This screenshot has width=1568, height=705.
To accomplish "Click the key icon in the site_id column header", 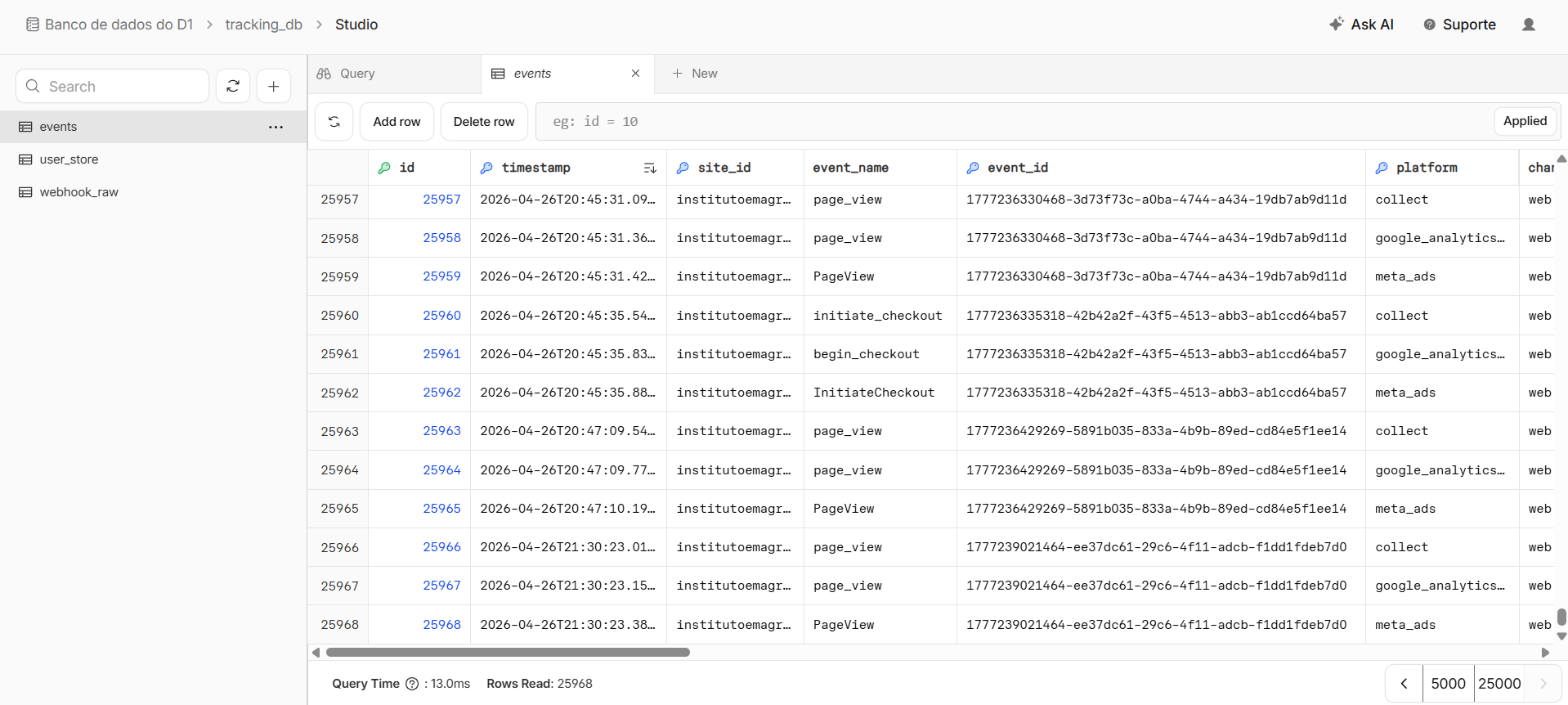I will click(683, 168).
